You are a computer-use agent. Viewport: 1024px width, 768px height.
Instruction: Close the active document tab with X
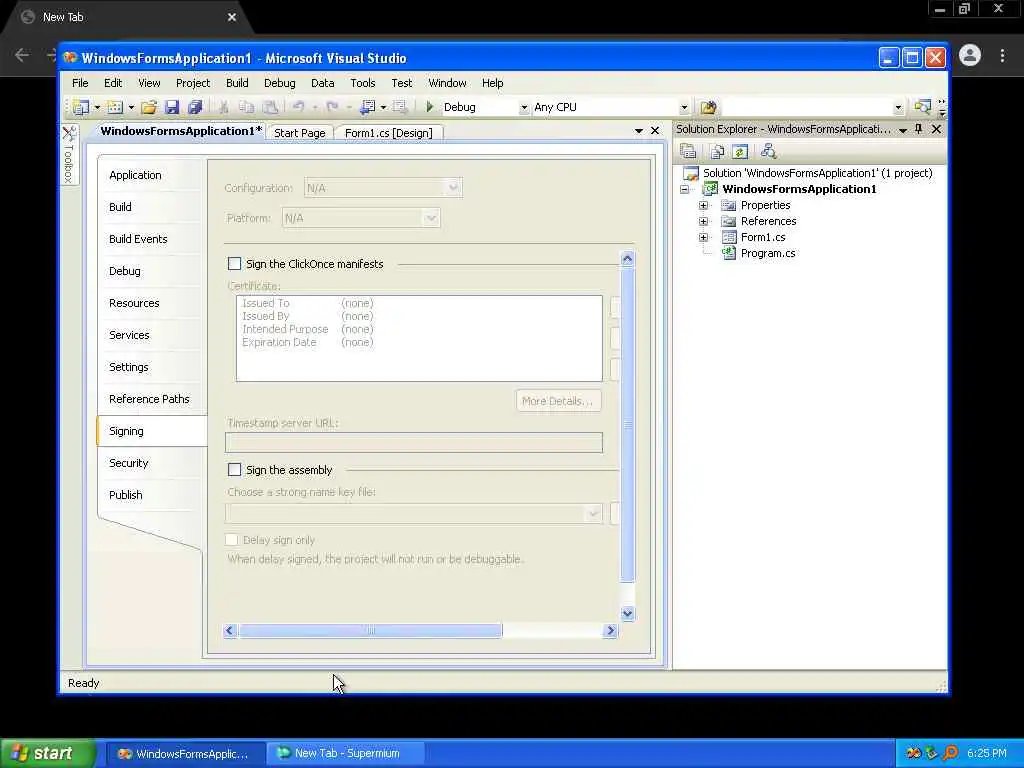pyautogui.click(x=655, y=131)
